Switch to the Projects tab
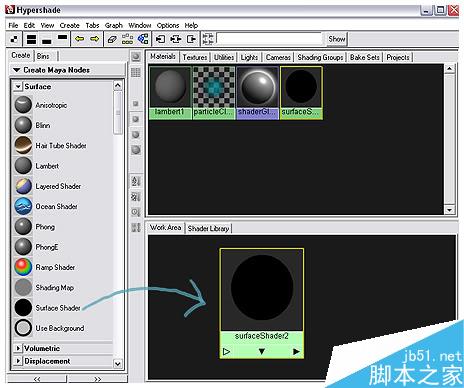 pos(398,57)
